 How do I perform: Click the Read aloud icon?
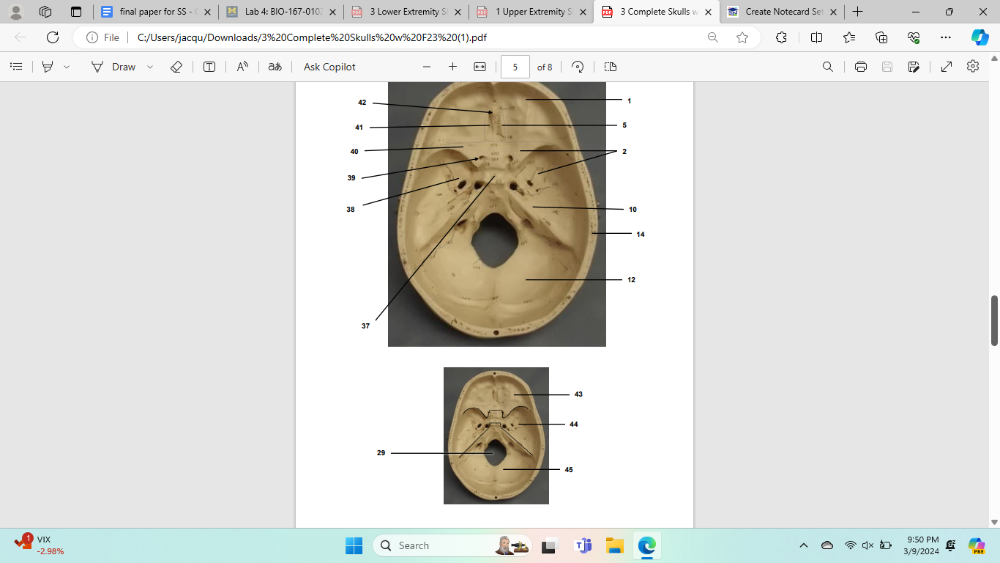point(242,67)
